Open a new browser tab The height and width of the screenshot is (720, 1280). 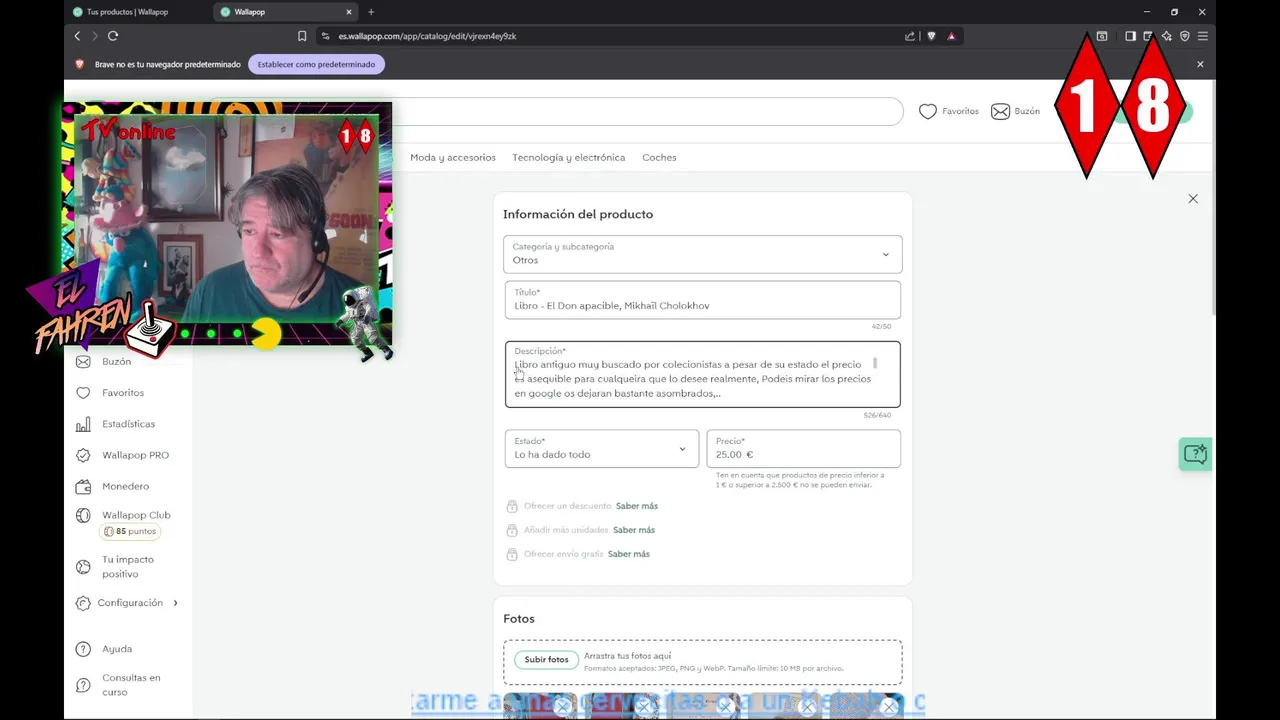371,12
